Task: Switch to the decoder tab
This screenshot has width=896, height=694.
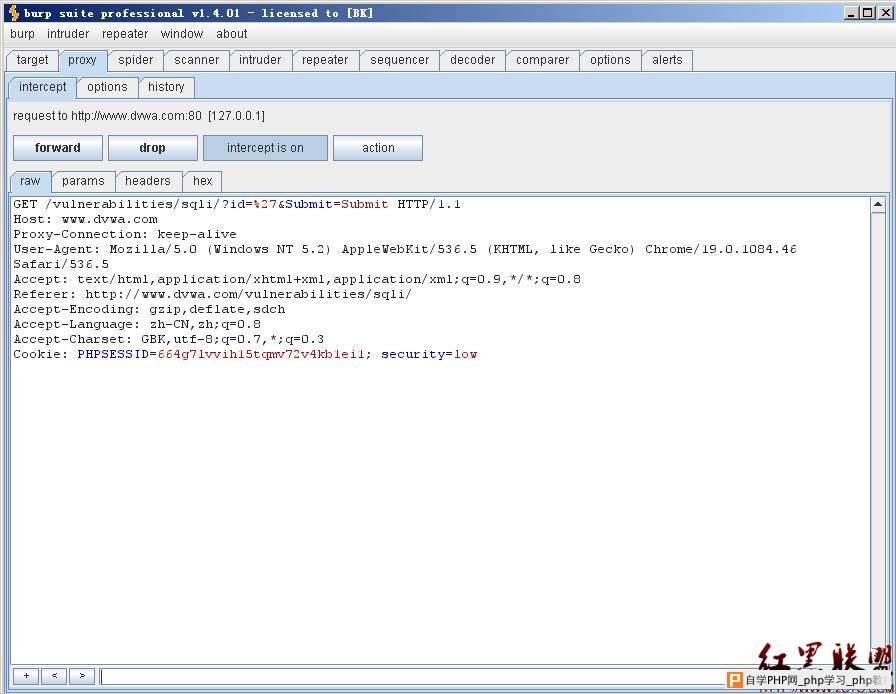Action: [x=473, y=60]
